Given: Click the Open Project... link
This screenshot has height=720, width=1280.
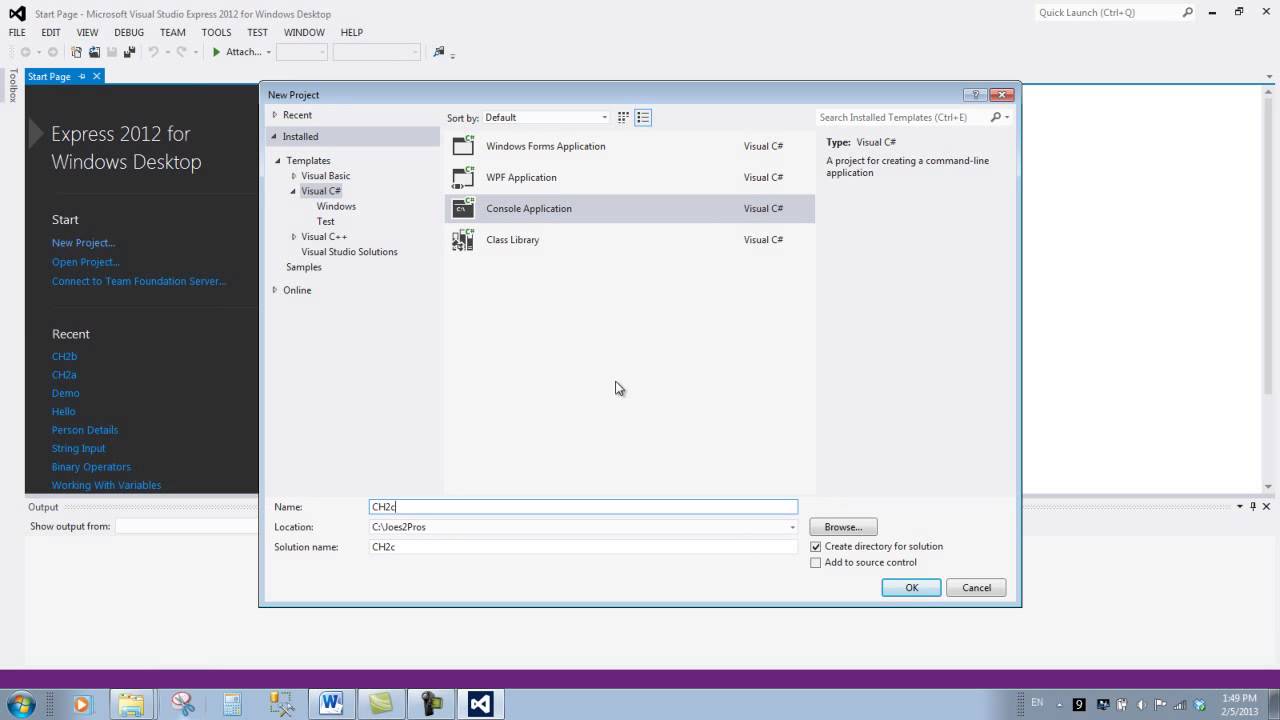Looking at the screenshot, I should [x=86, y=262].
